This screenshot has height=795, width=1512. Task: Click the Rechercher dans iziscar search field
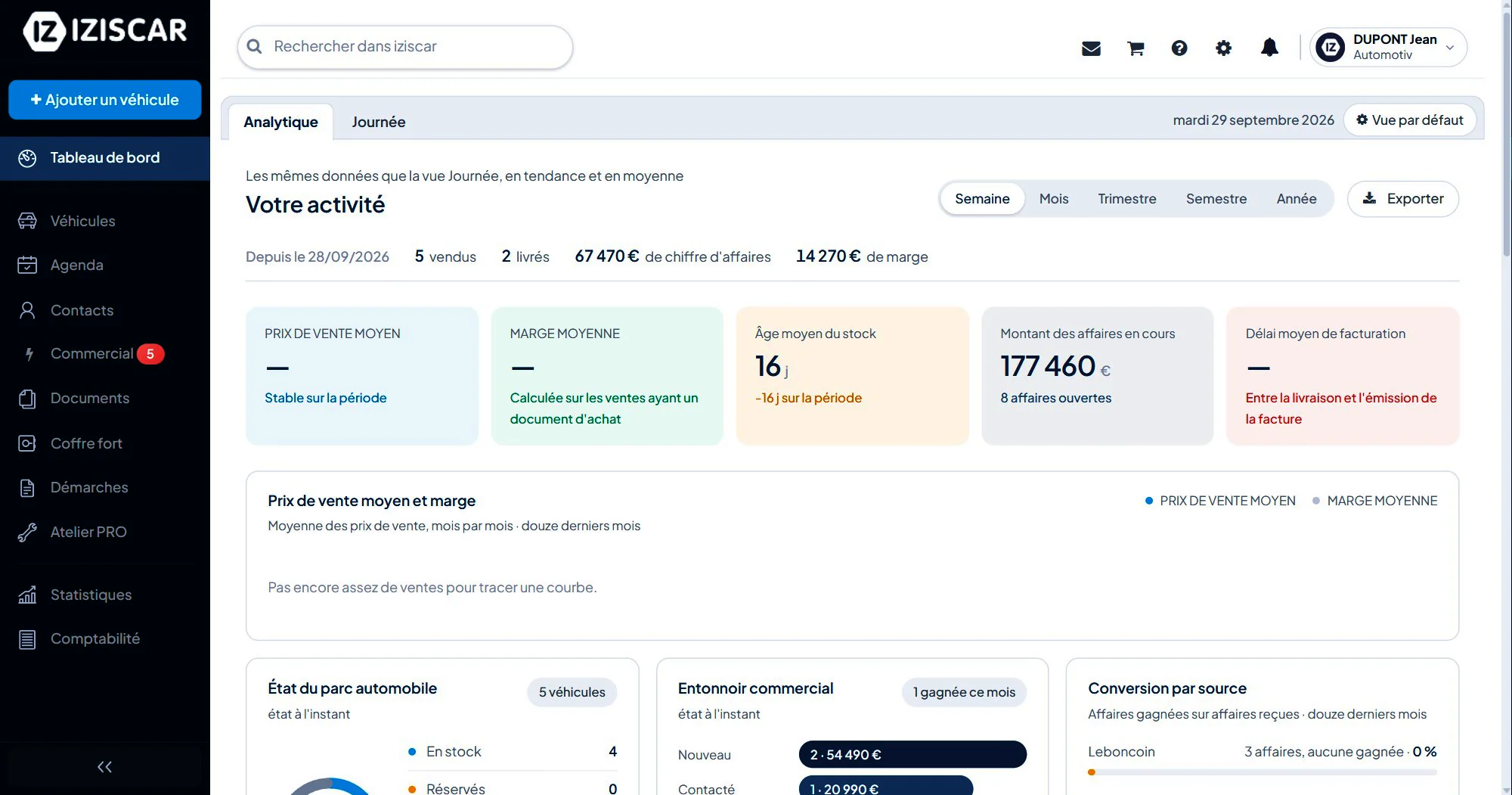405,47
